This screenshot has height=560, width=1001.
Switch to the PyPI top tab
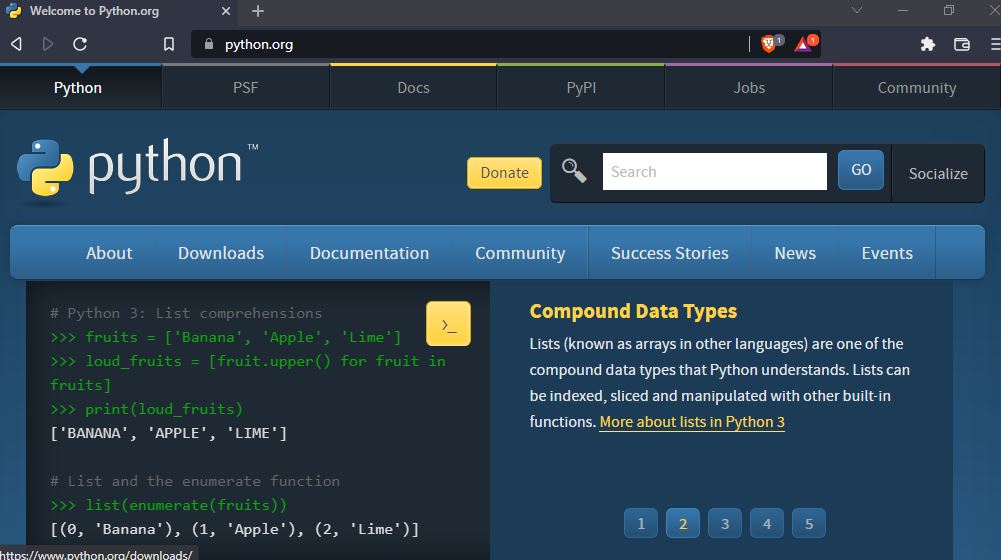click(581, 88)
